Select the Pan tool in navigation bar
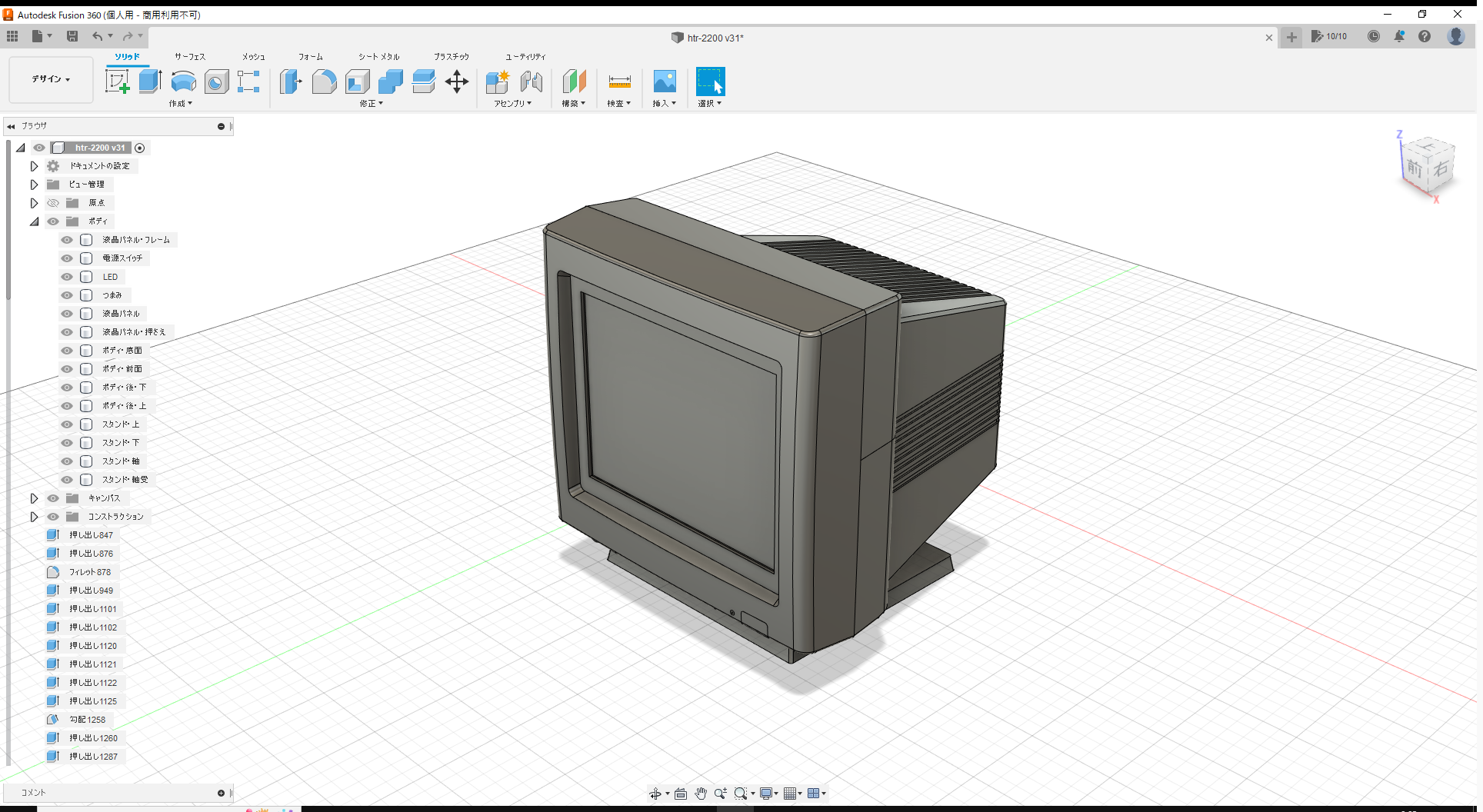The image size is (1483, 812). point(700,793)
